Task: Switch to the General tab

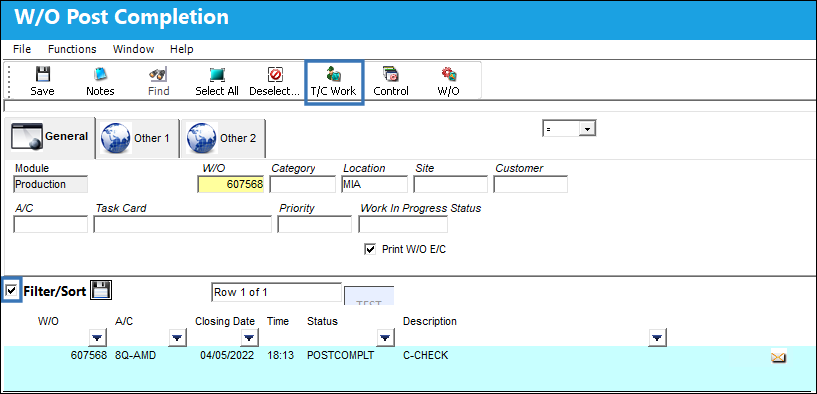Action: (50, 138)
